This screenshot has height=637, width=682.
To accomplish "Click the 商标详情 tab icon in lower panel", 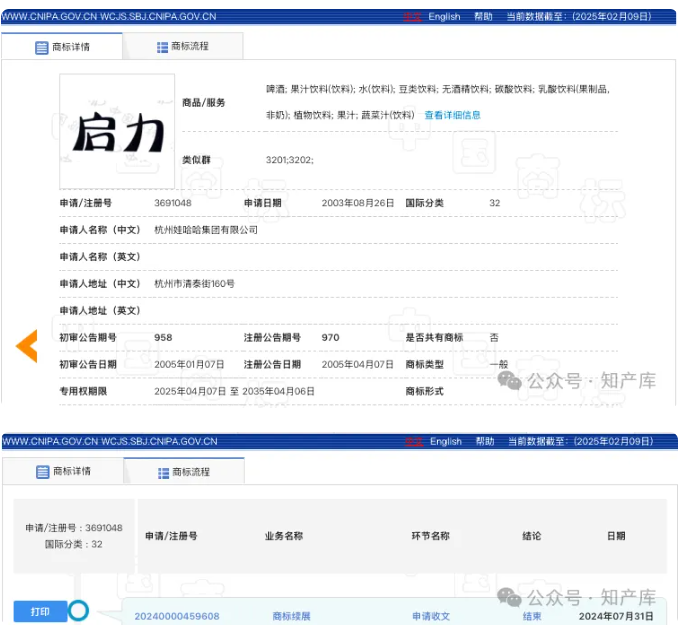I will coord(42,471).
